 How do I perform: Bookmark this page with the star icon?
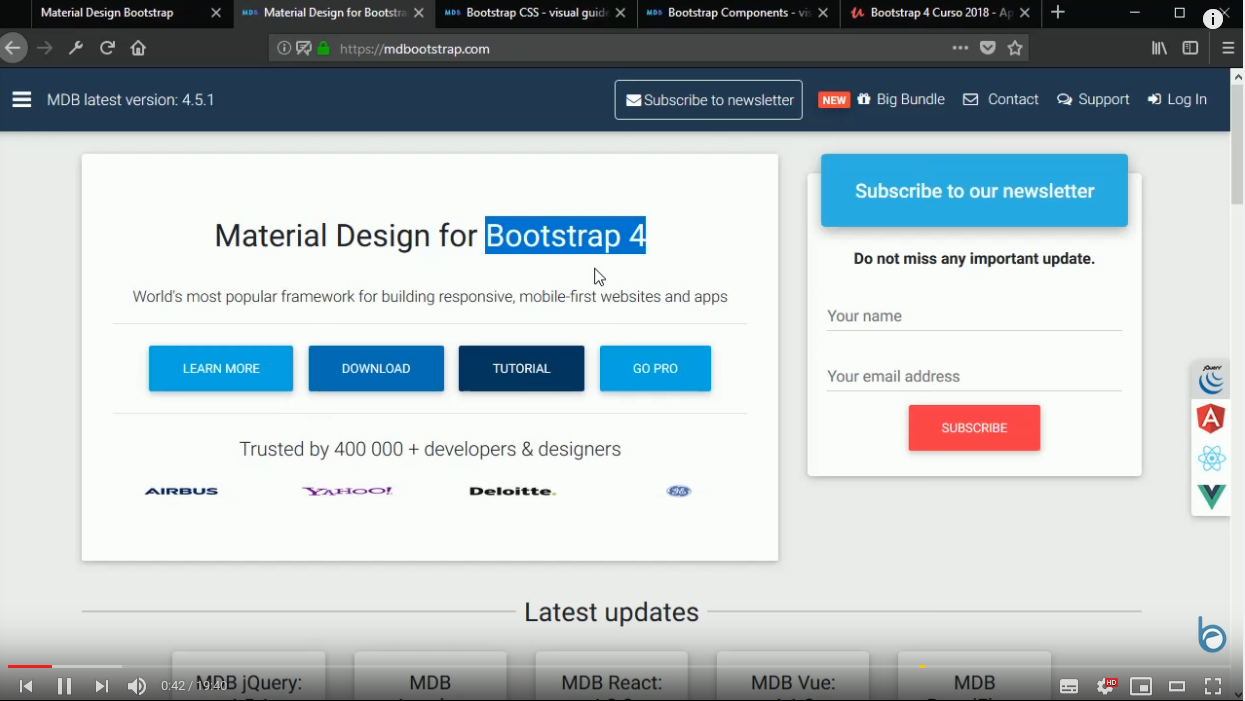(x=1015, y=48)
